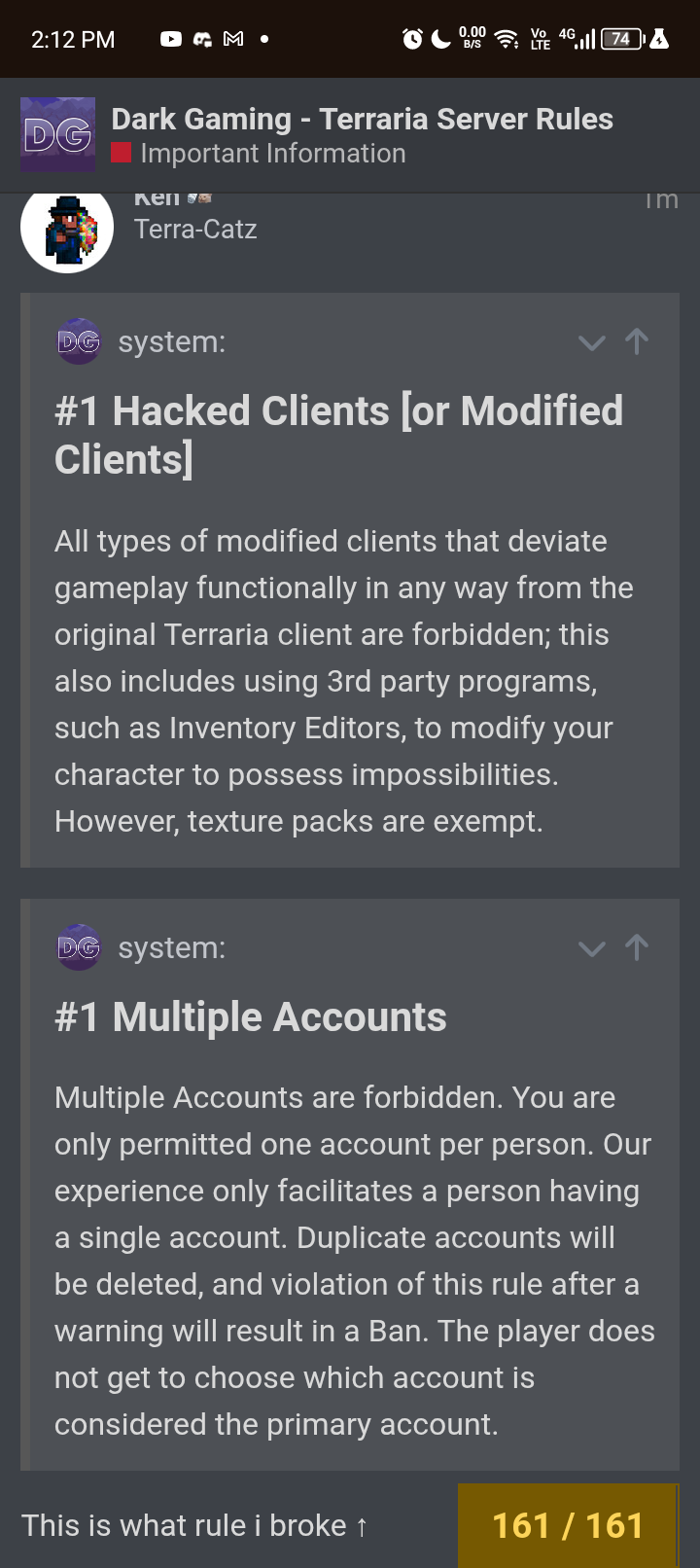Collapse the Hacked Clients quote chevron
The width and height of the screenshot is (700, 1568).
pyautogui.click(x=591, y=342)
